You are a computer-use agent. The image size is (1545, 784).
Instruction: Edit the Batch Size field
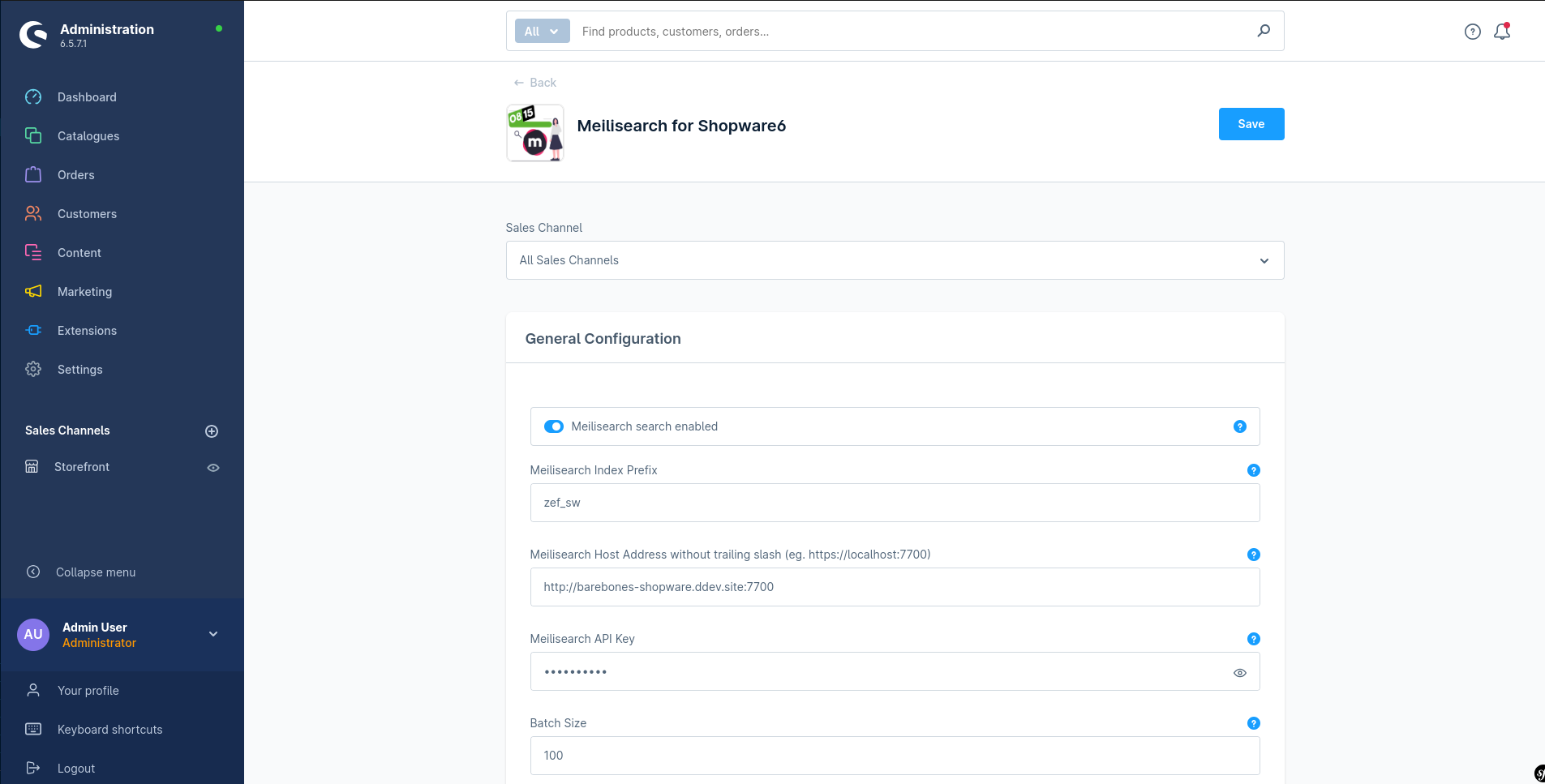895,756
